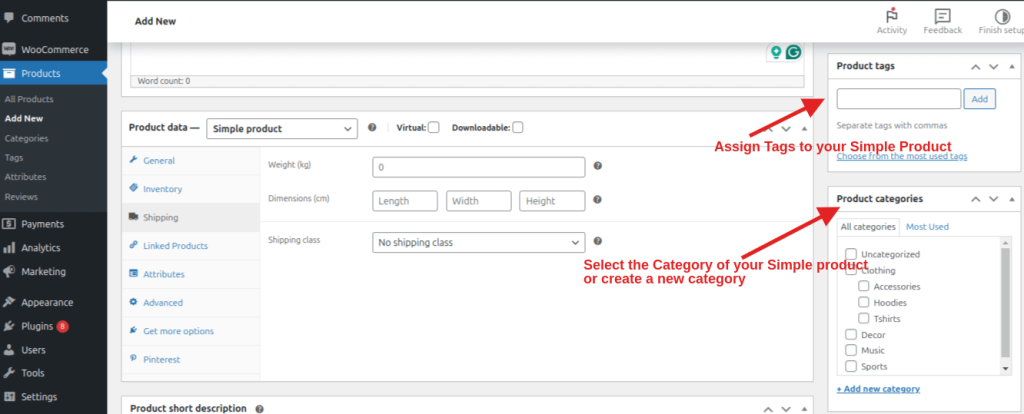Open the Reviews submenu link
This screenshot has height=414, width=1024.
21,197
